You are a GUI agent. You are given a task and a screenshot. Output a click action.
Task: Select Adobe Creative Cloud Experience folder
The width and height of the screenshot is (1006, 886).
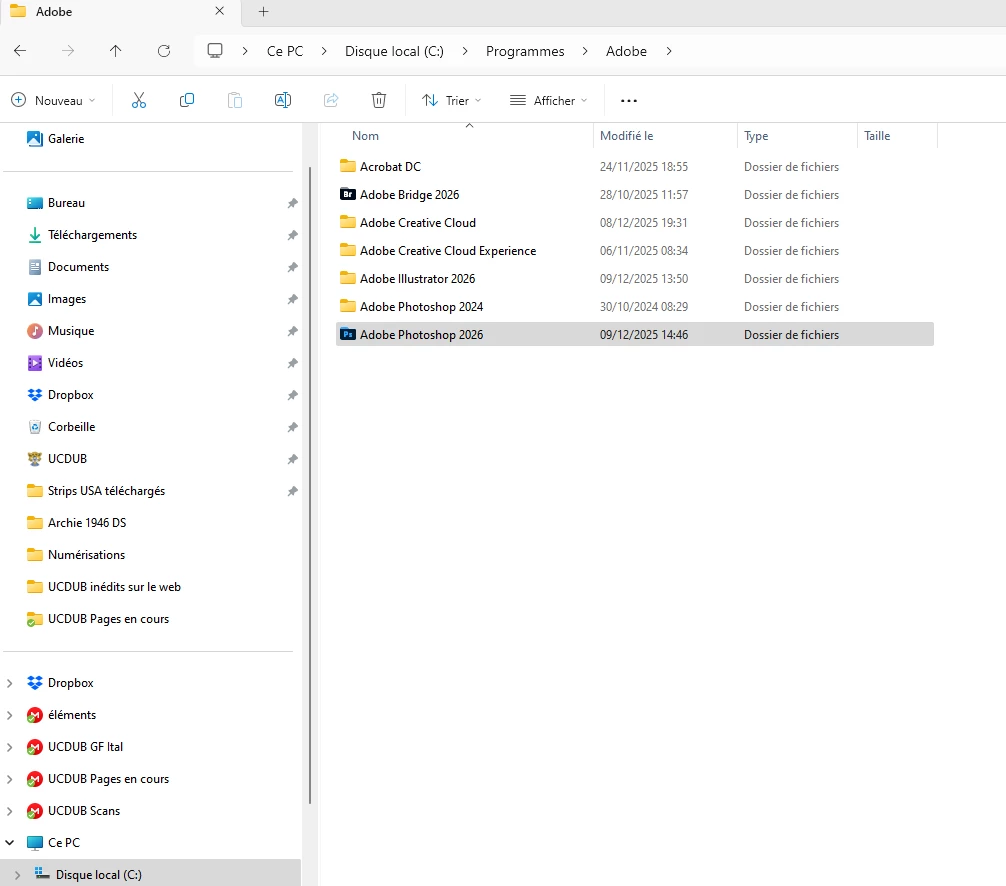click(x=448, y=250)
